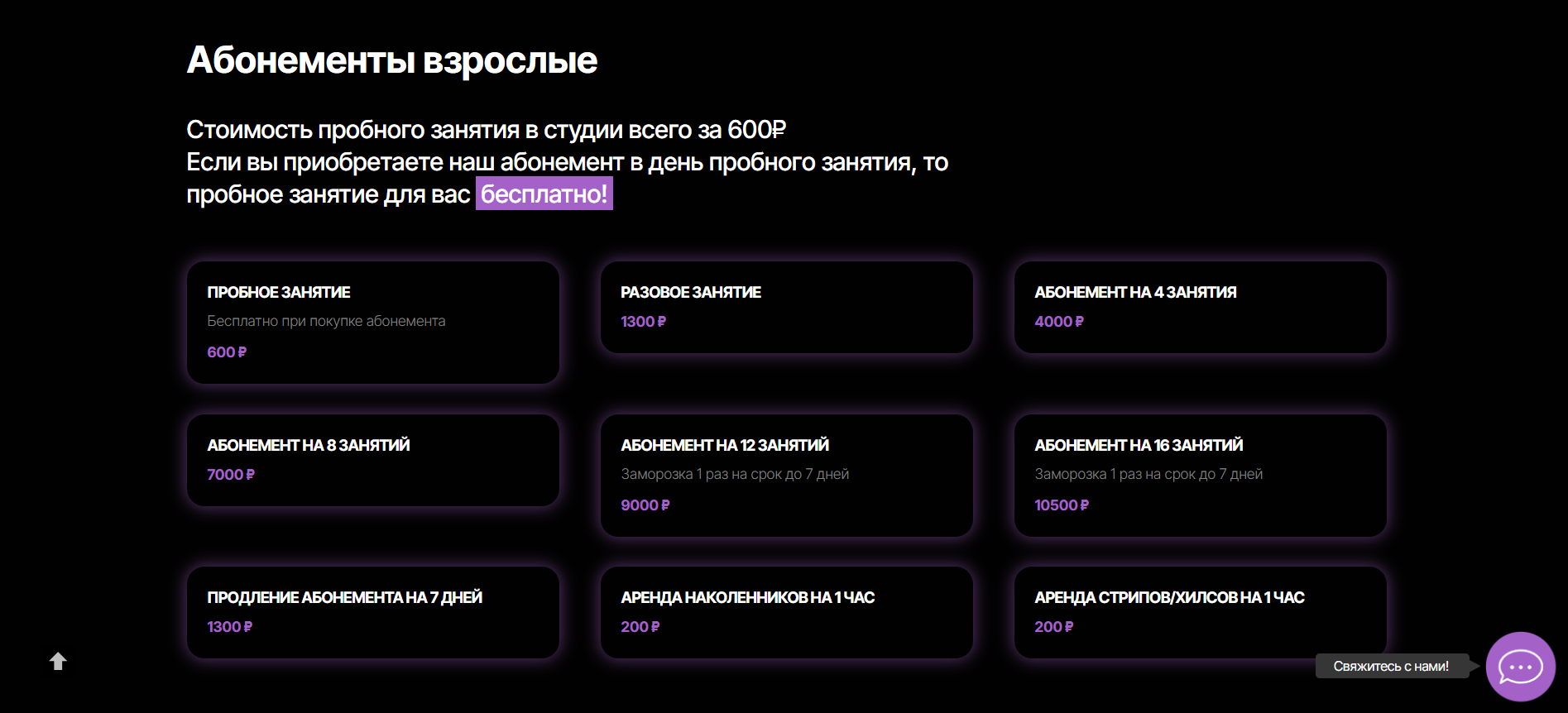Select the "Разовое занятие" card title
The height and width of the screenshot is (713, 1568).
(691, 292)
